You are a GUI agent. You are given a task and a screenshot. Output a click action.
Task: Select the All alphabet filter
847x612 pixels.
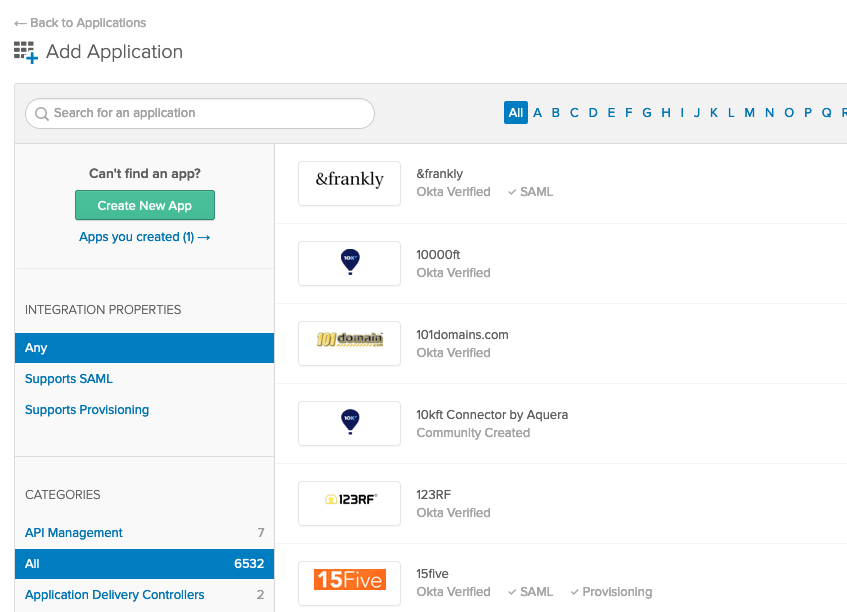point(515,112)
